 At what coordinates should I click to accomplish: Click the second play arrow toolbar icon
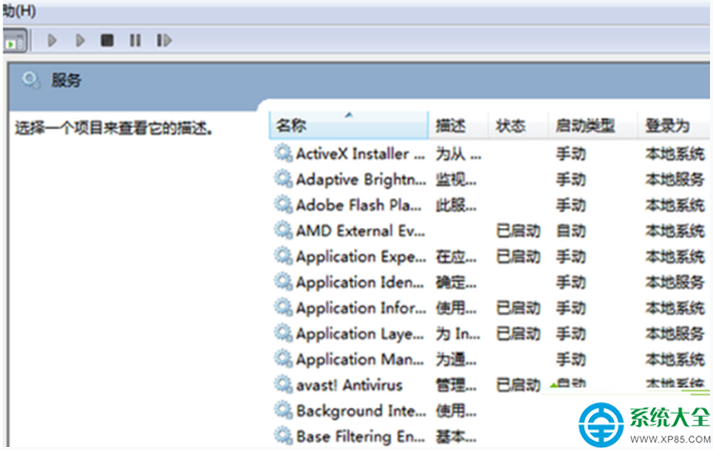(80, 40)
